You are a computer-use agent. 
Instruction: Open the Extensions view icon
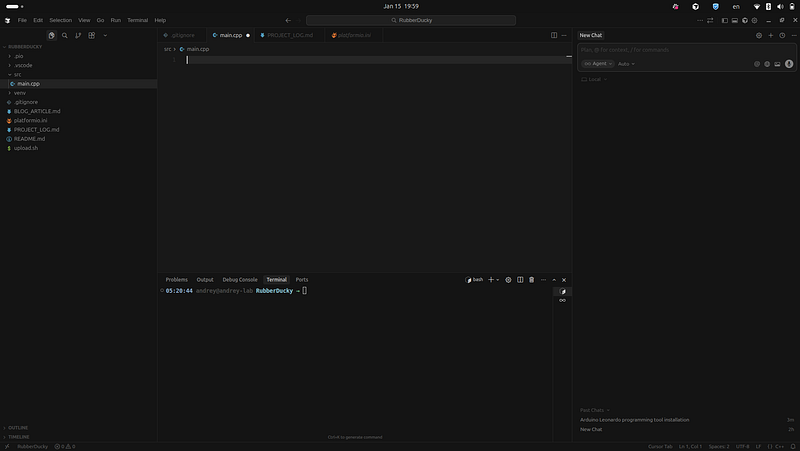pyautogui.click(x=92, y=35)
